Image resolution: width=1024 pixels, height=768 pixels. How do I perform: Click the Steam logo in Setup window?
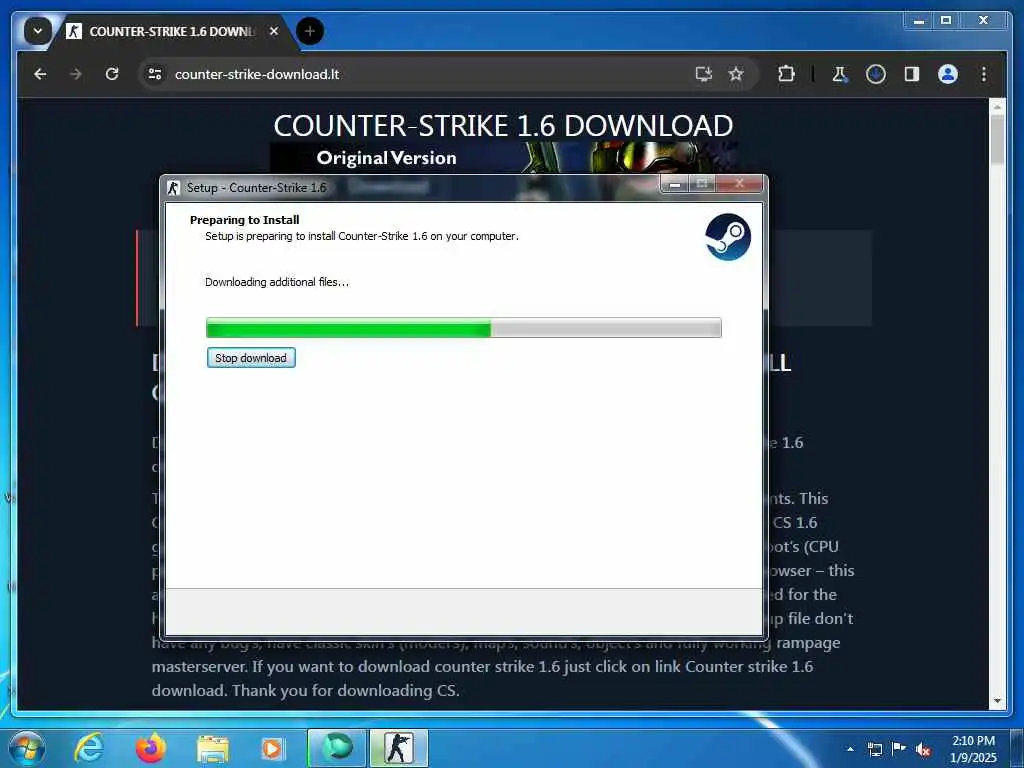(x=728, y=237)
